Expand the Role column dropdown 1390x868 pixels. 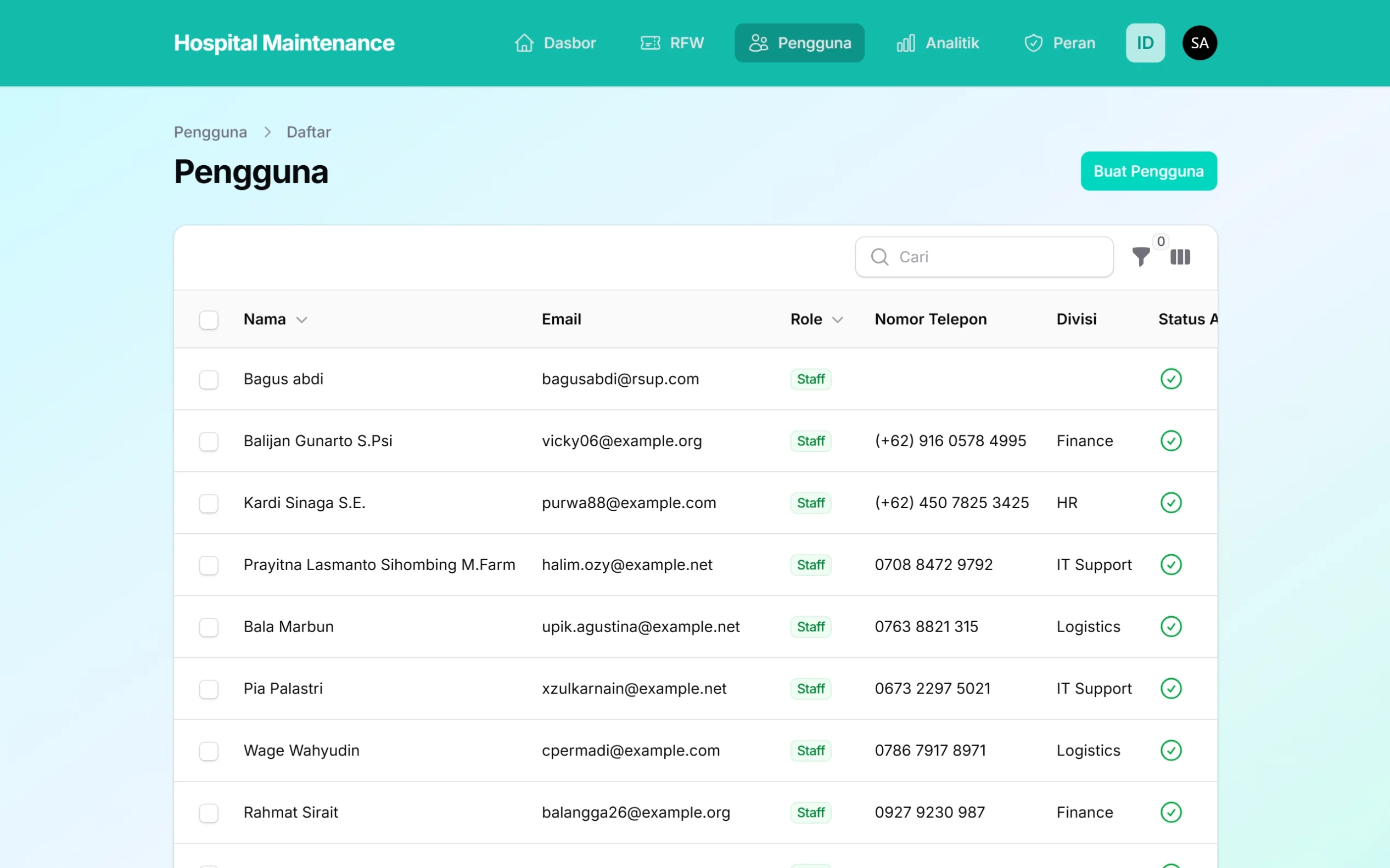(x=838, y=320)
